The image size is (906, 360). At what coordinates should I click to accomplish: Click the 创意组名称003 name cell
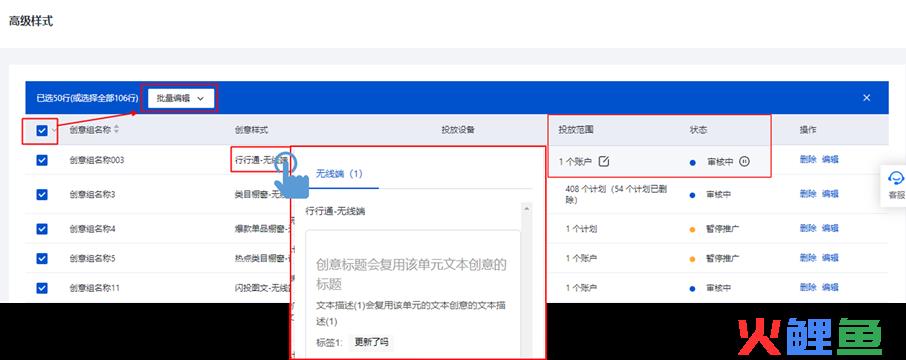click(x=96, y=160)
